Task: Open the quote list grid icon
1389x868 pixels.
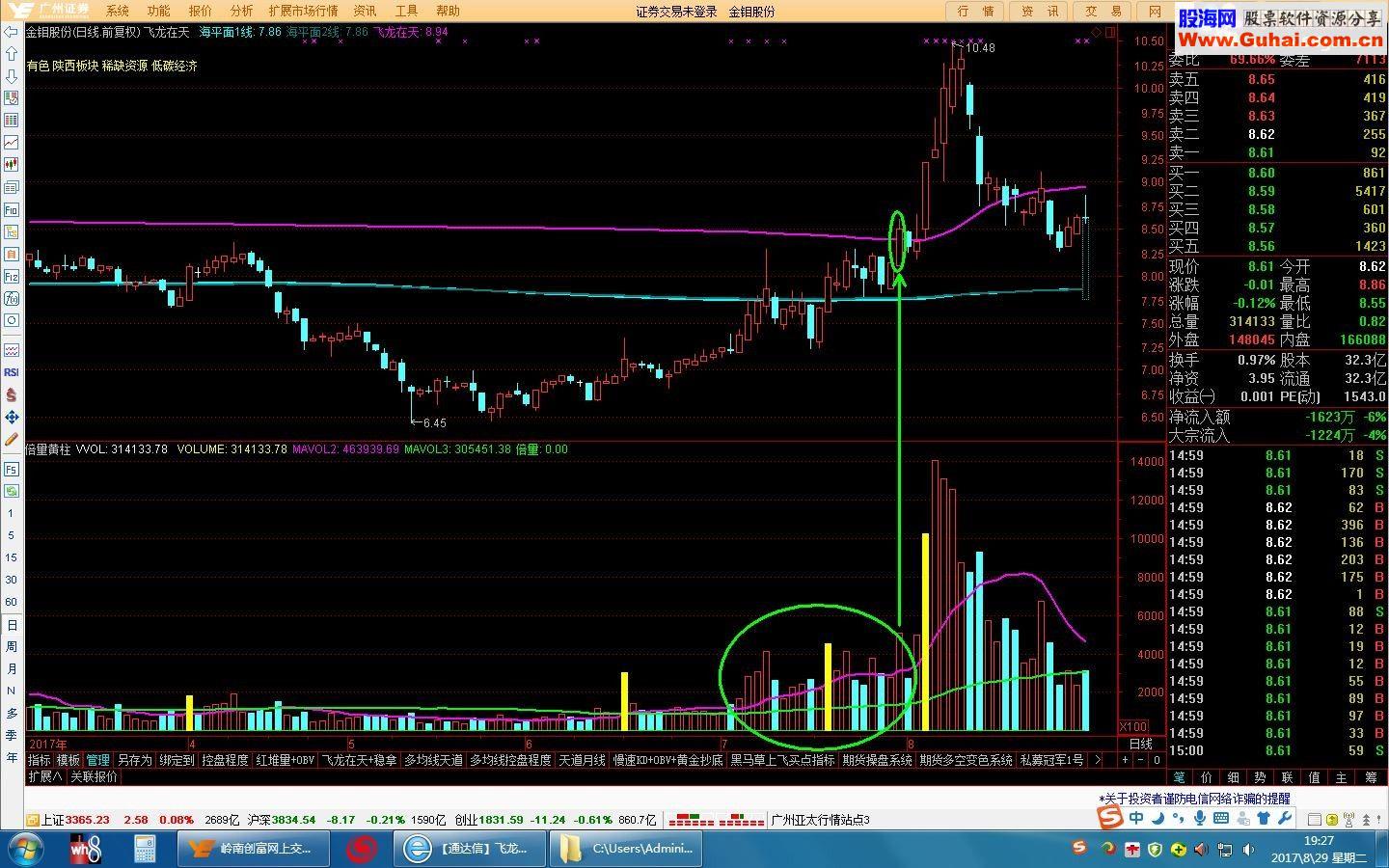Action: [12, 120]
